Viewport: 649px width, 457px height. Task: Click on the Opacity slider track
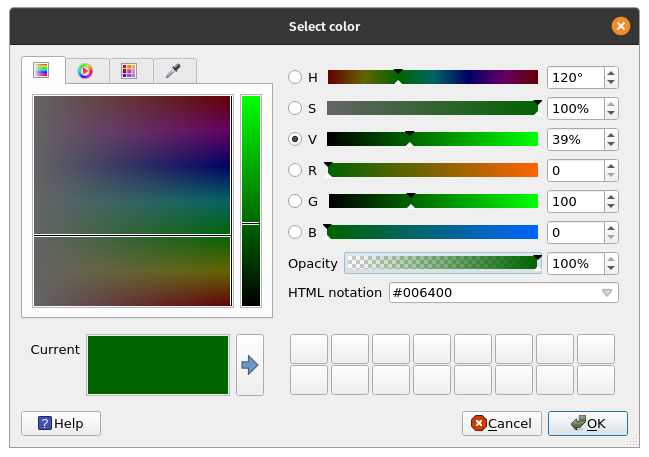tap(440, 263)
